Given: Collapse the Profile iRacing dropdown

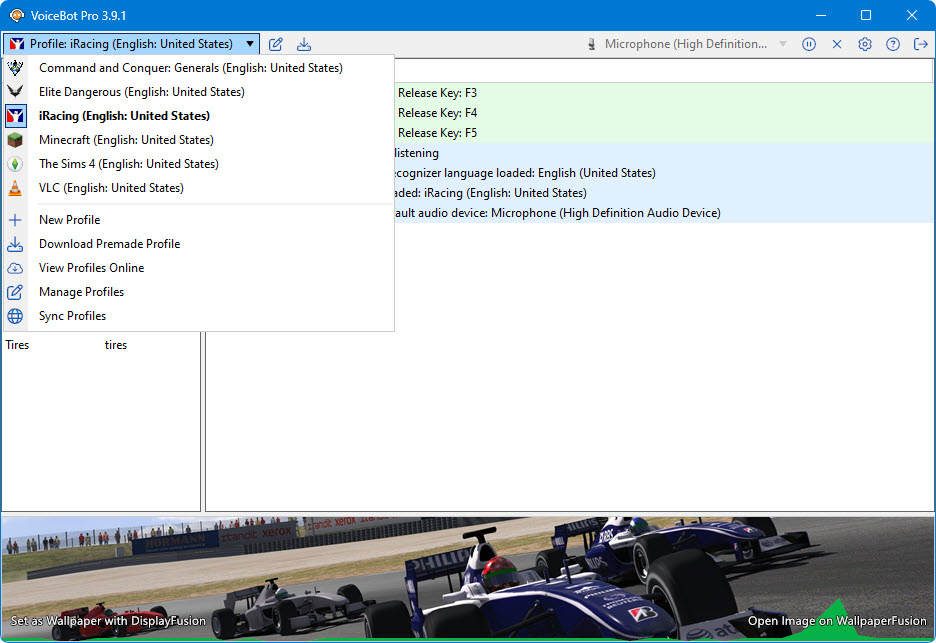Looking at the screenshot, I should tap(131, 44).
